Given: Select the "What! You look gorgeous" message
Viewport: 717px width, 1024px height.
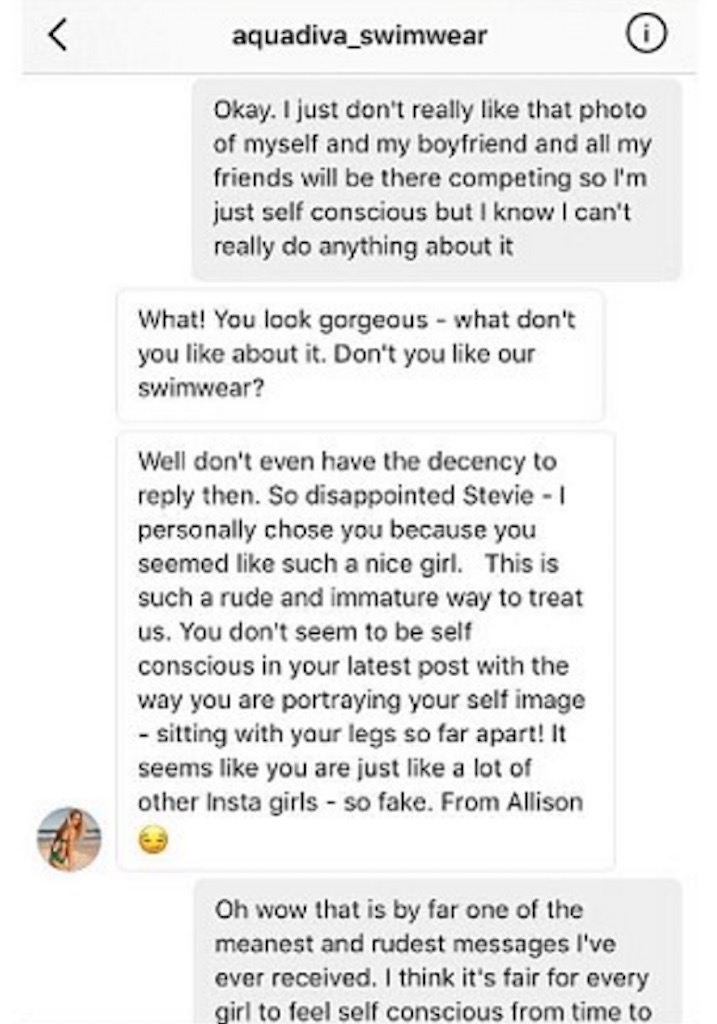Looking at the screenshot, I should (x=360, y=356).
